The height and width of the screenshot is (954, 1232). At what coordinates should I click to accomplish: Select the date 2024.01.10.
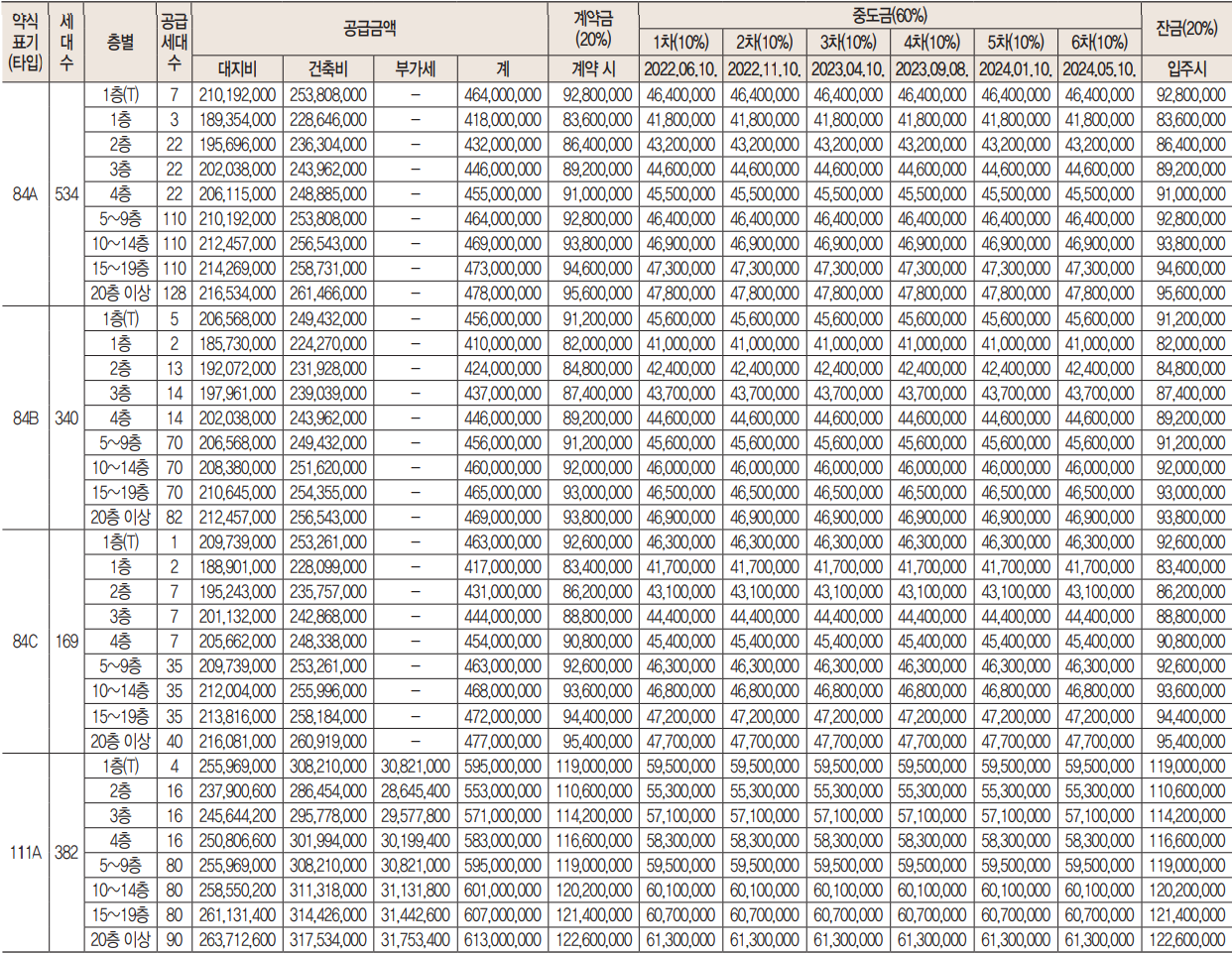1015,69
